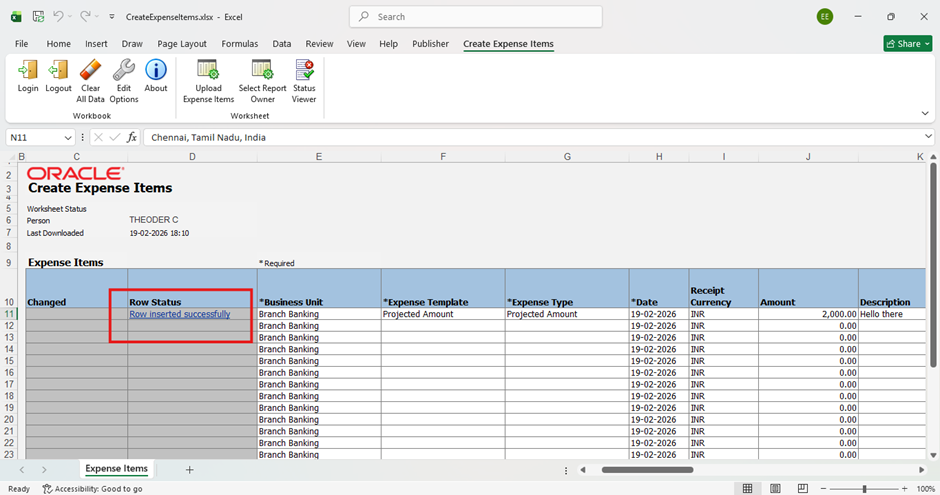The height and width of the screenshot is (495, 940).
Task: Click the Undo arrow icon
Action: 58,17
